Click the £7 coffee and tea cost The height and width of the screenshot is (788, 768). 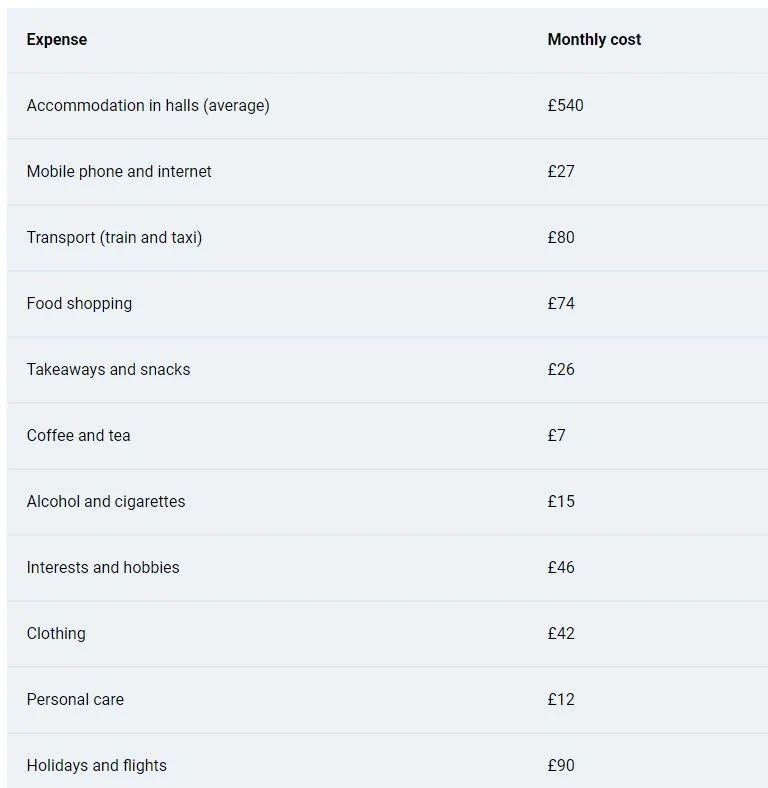[x=556, y=436]
